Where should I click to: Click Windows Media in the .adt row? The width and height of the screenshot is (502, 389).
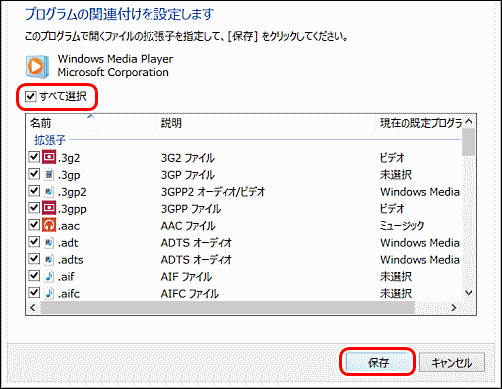coord(420,243)
